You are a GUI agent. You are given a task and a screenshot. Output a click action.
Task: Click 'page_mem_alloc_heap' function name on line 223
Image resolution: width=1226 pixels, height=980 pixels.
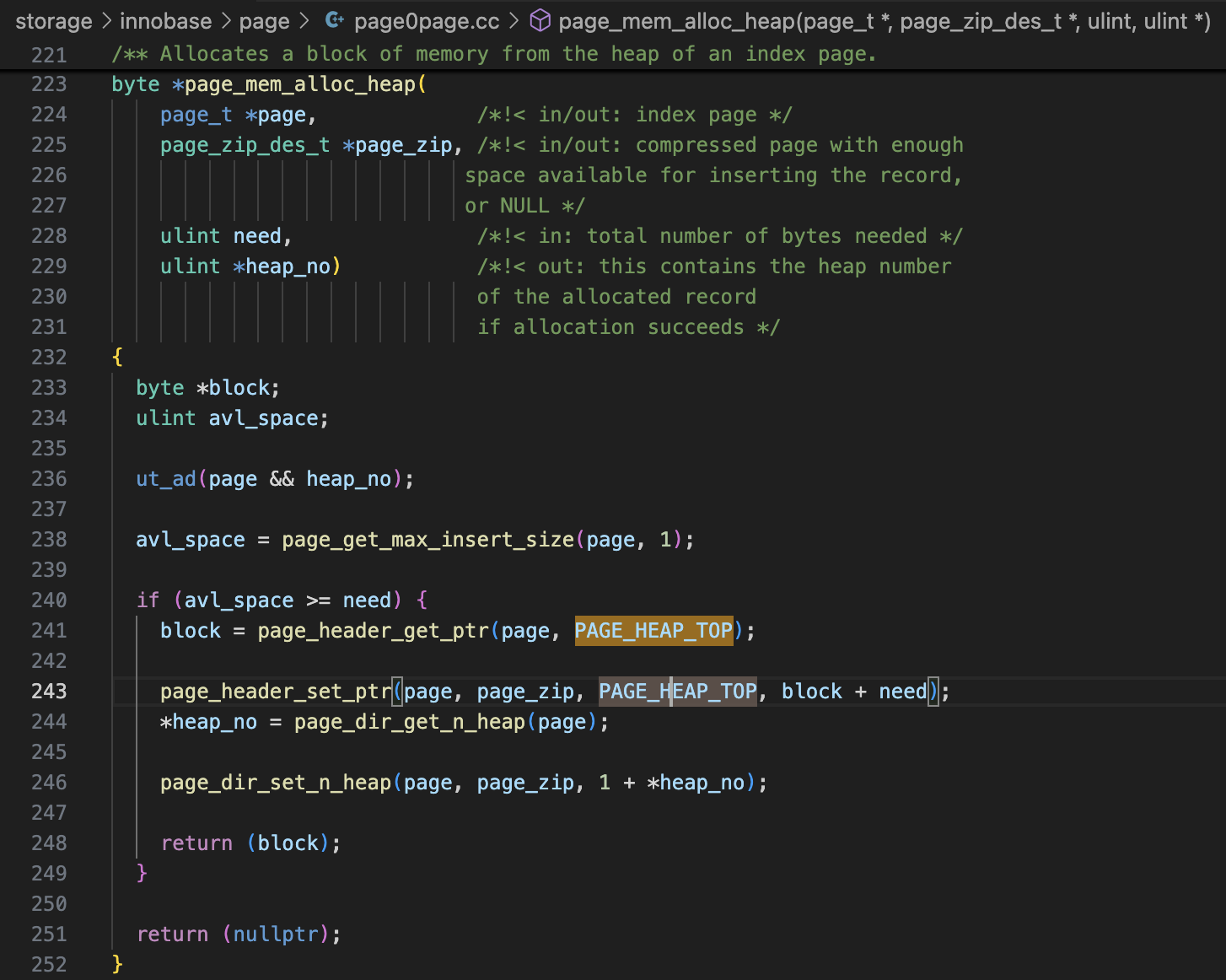[300, 84]
